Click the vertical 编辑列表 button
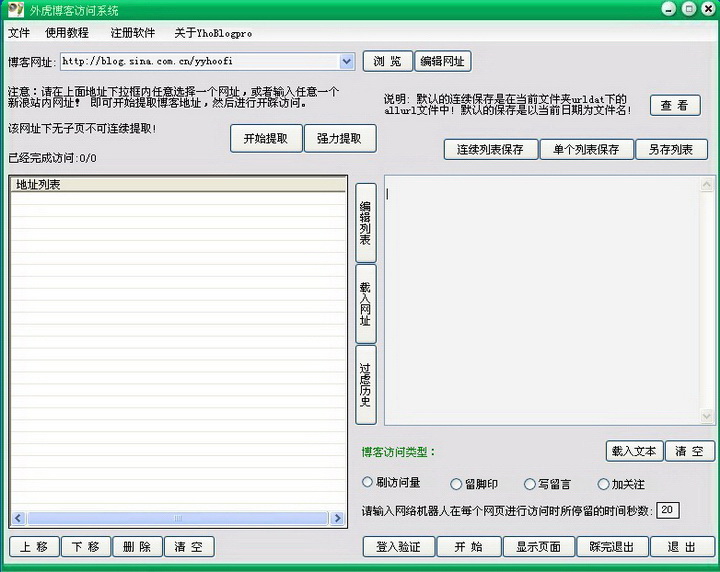The height and width of the screenshot is (572, 720). click(x=366, y=223)
